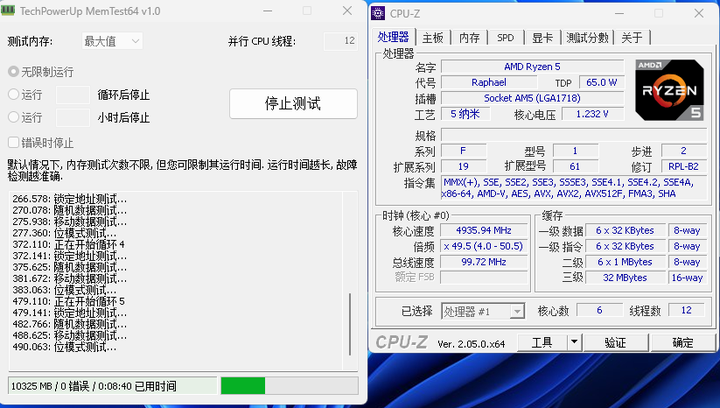Click the Raphael code name value

[489, 83]
